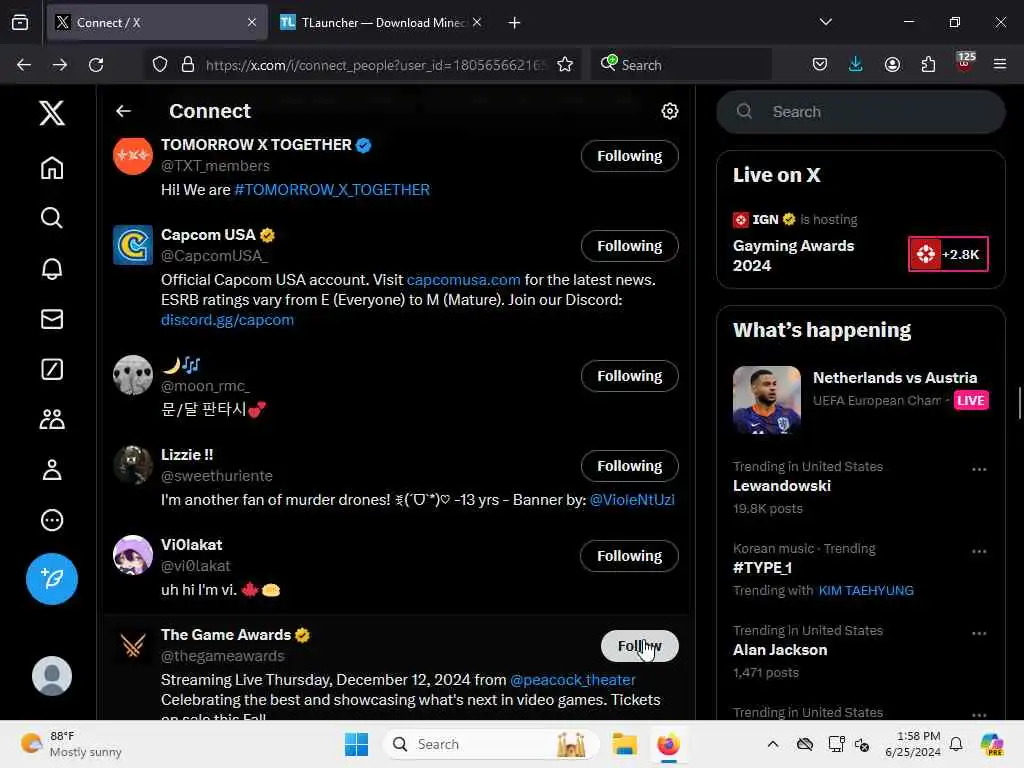Image resolution: width=1024 pixels, height=768 pixels.
Task: Open Firefox account icon
Action: (892, 64)
